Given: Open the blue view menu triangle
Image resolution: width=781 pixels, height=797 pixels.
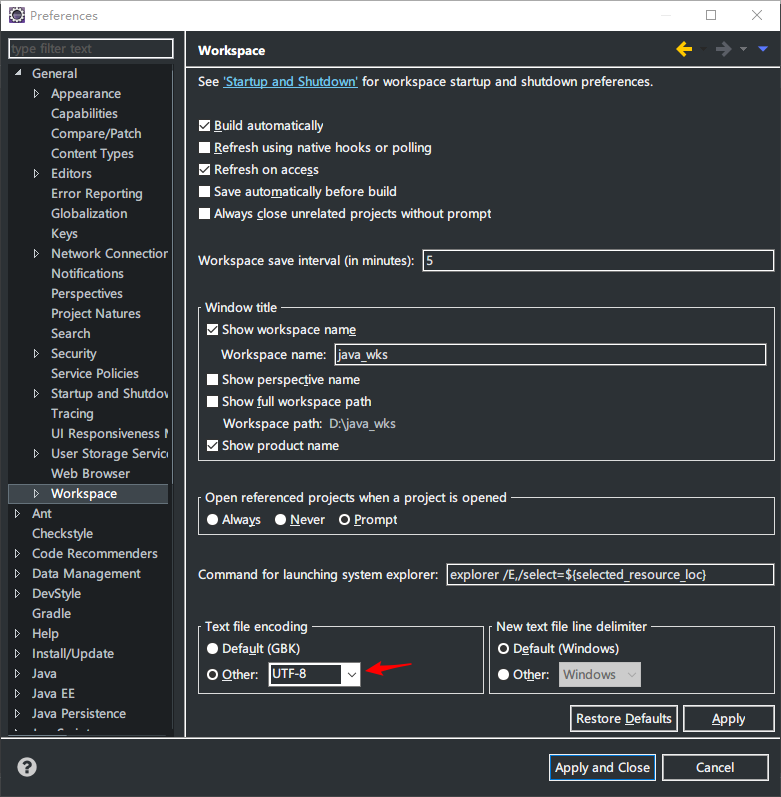Looking at the screenshot, I should tap(763, 49).
